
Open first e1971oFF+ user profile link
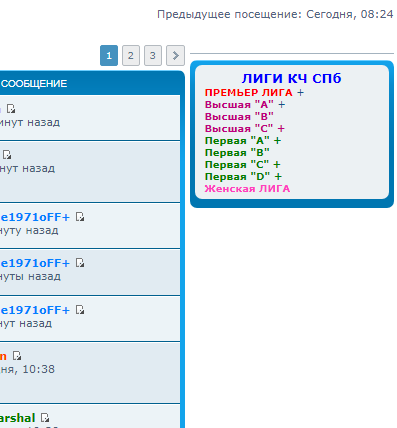point(35,217)
